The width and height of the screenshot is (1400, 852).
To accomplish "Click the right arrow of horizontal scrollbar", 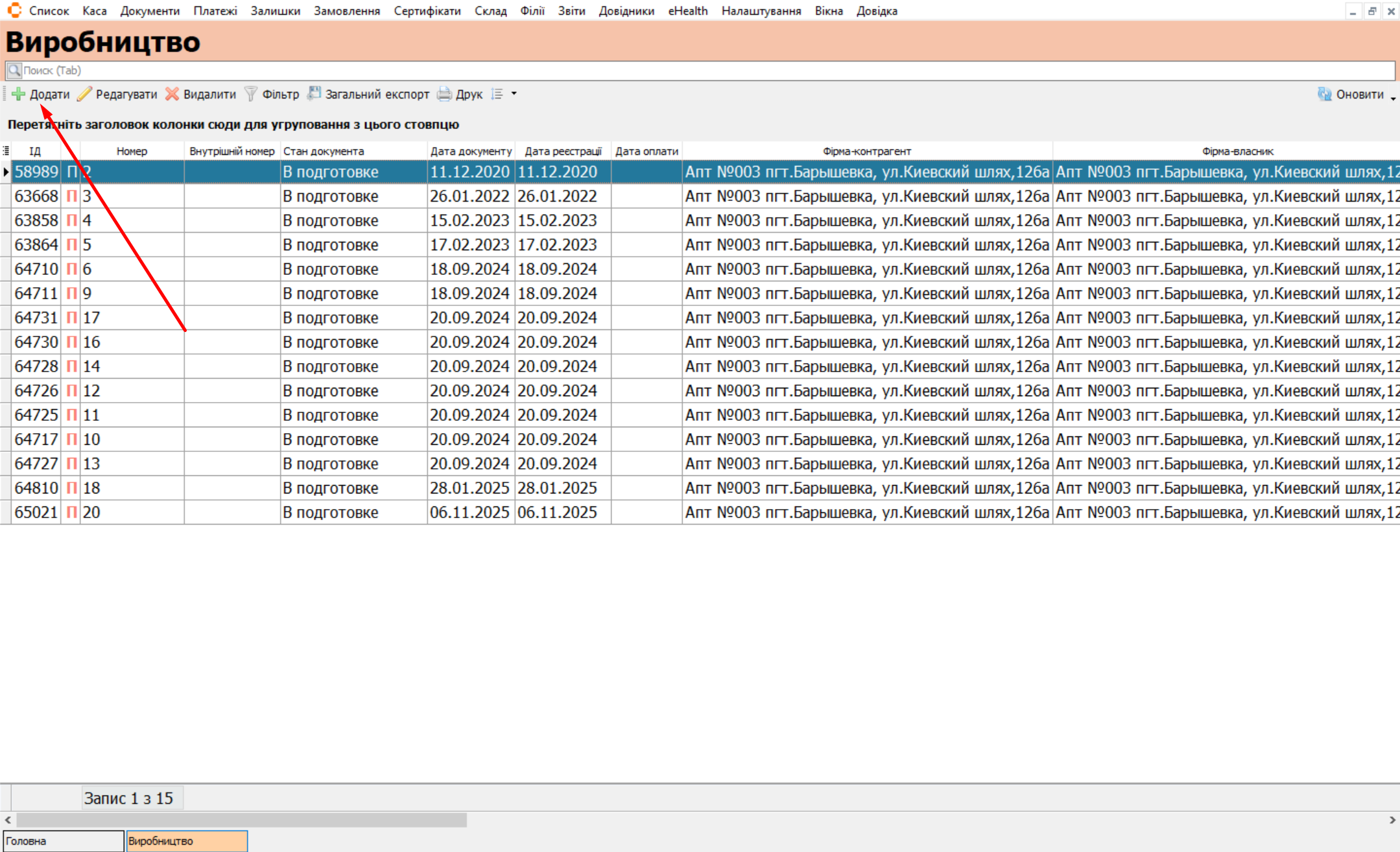I will (1392, 820).
